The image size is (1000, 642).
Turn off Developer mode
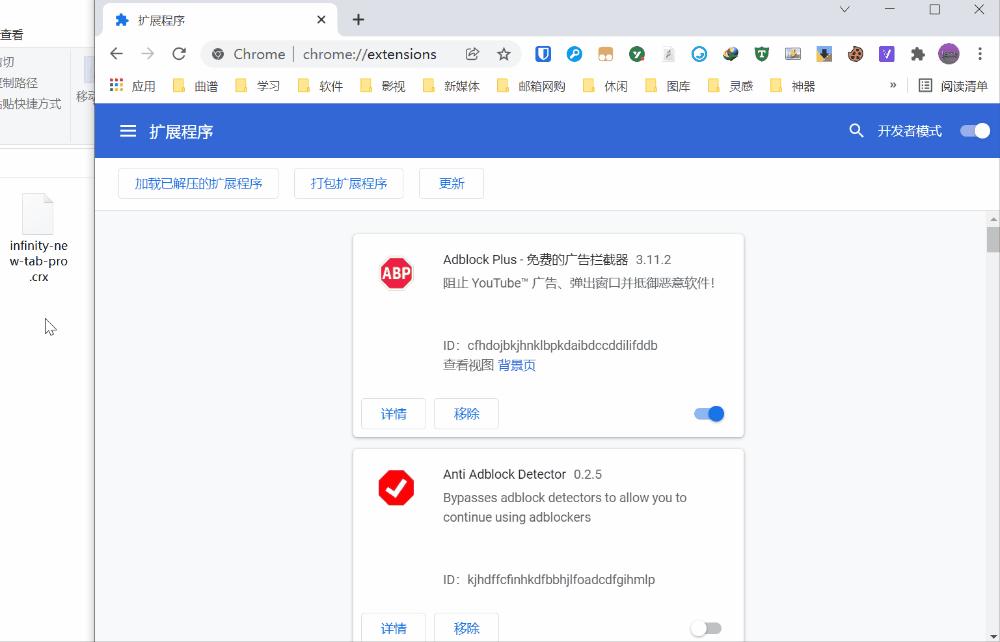(x=974, y=130)
